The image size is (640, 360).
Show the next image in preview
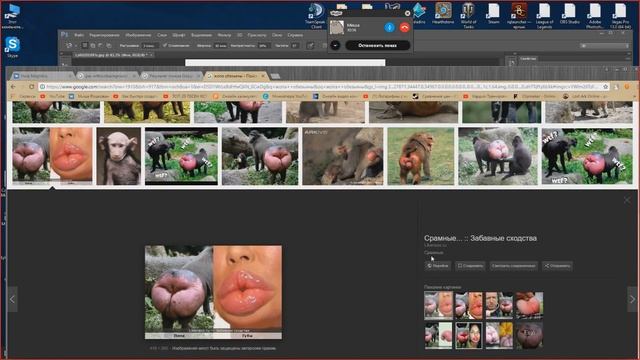(632, 299)
